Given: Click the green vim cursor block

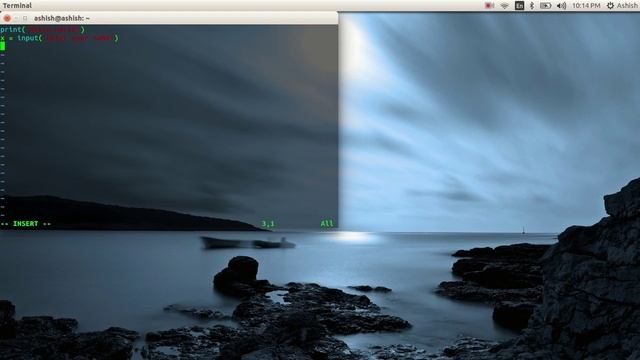Looking at the screenshot, I should tap(2, 46).
